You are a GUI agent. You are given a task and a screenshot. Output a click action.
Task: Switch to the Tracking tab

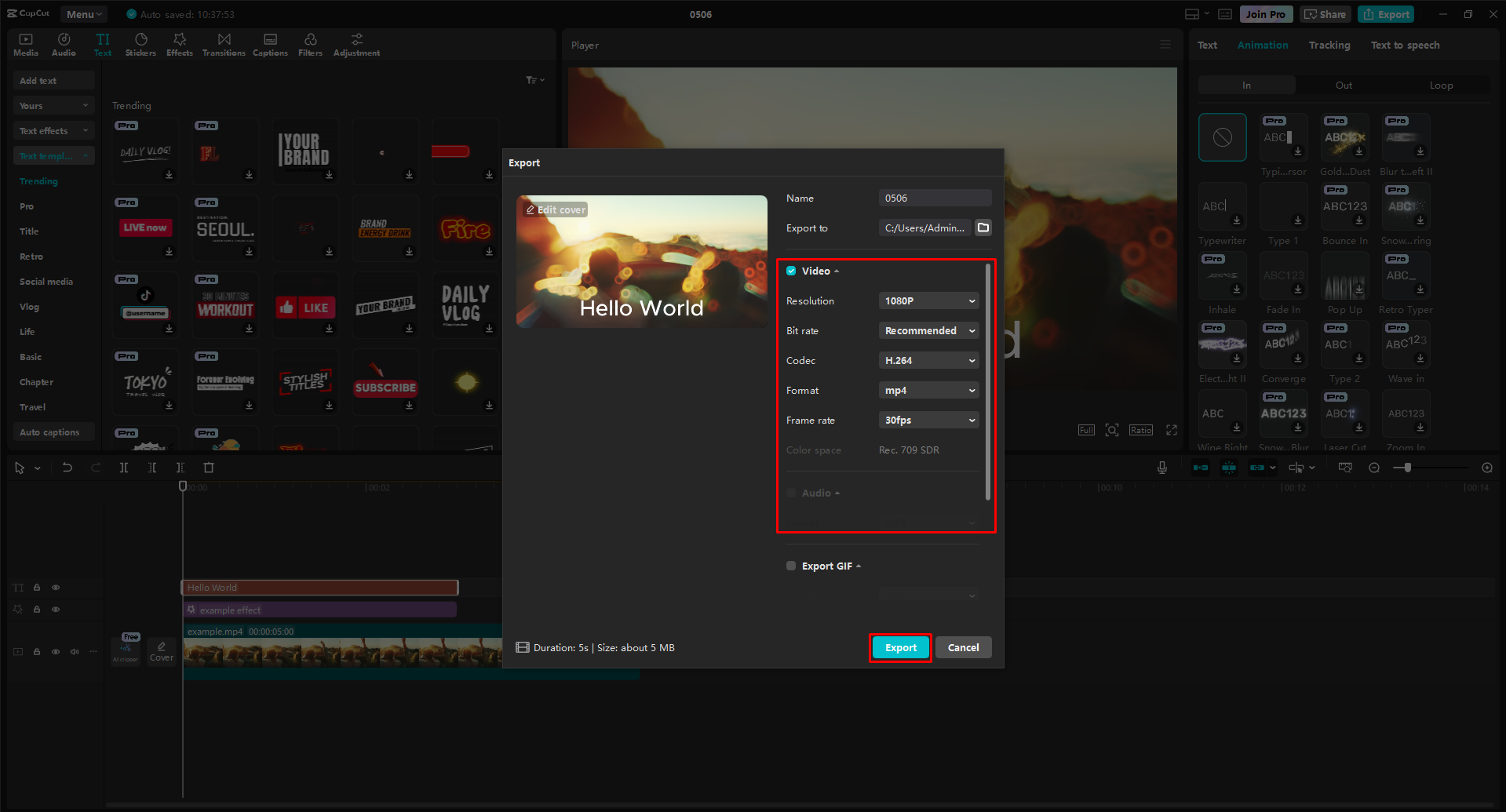1329,45
